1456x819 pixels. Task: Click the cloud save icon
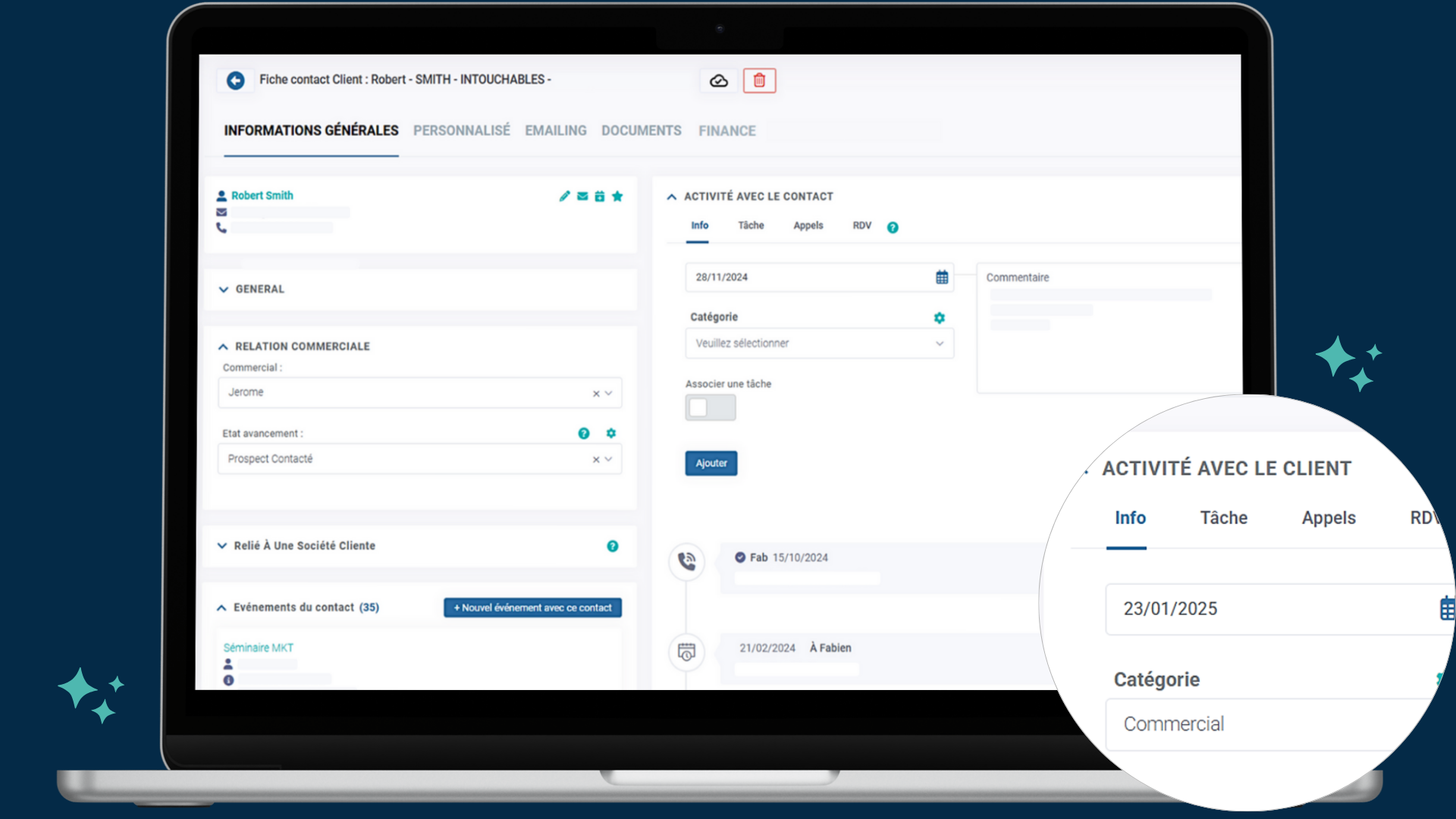[x=718, y=80]
